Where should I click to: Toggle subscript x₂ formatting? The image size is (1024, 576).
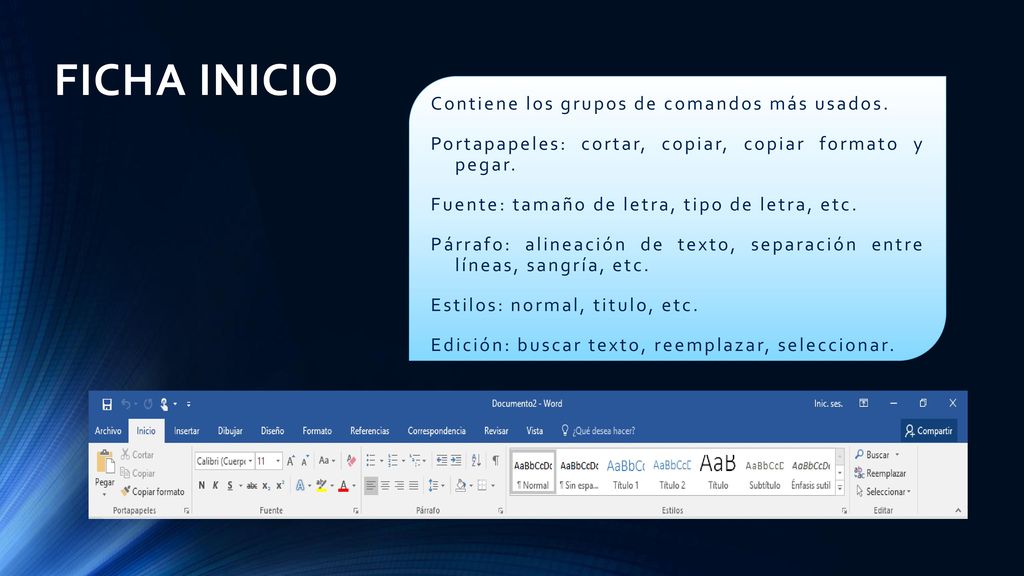[266, 485]
